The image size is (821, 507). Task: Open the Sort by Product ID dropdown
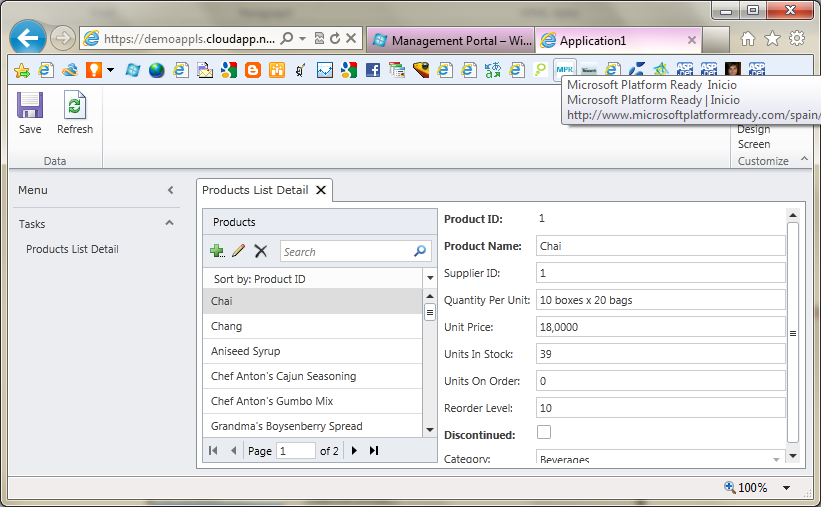429,279
